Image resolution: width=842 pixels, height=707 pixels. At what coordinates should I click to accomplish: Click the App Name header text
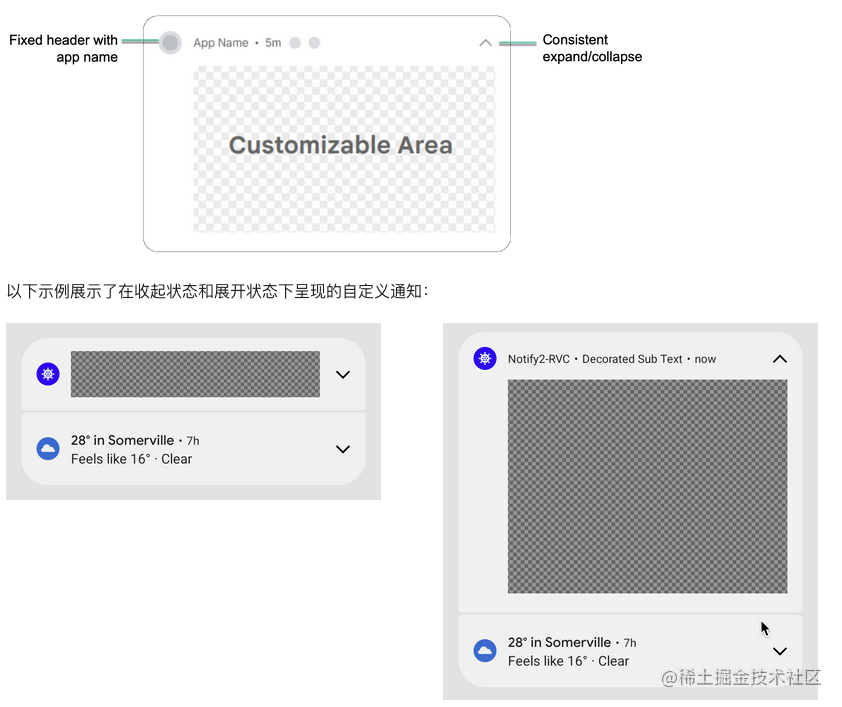tap(221, 43)
